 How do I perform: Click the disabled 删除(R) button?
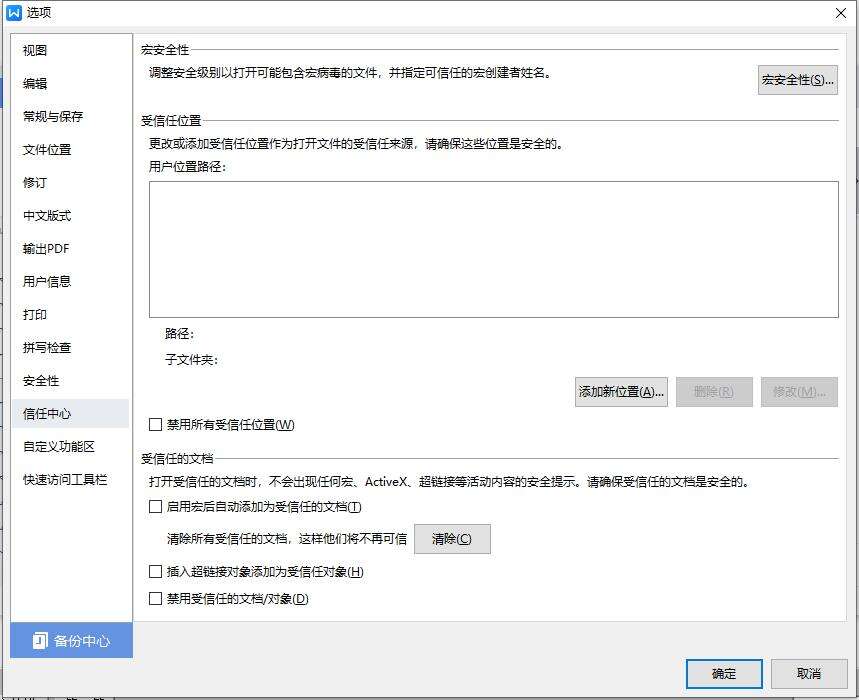[714, 392]
